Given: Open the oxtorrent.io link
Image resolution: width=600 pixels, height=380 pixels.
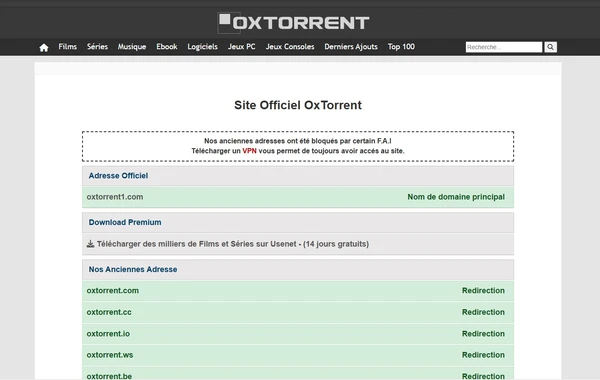Looking at the screenshot, I should 108,334.
